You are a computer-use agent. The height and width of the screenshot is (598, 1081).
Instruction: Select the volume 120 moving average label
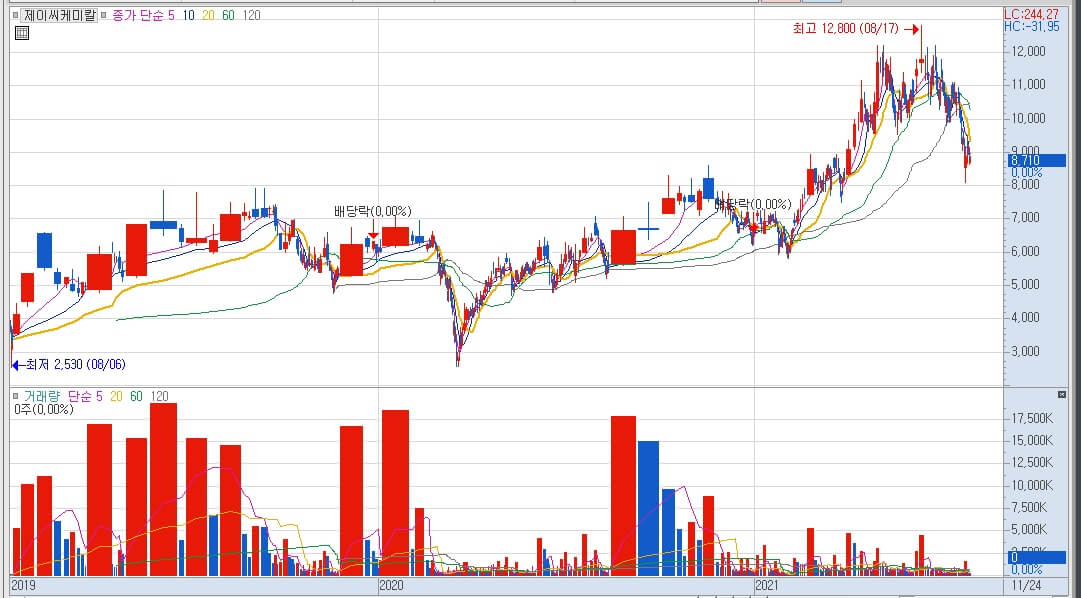coord(159,397)
